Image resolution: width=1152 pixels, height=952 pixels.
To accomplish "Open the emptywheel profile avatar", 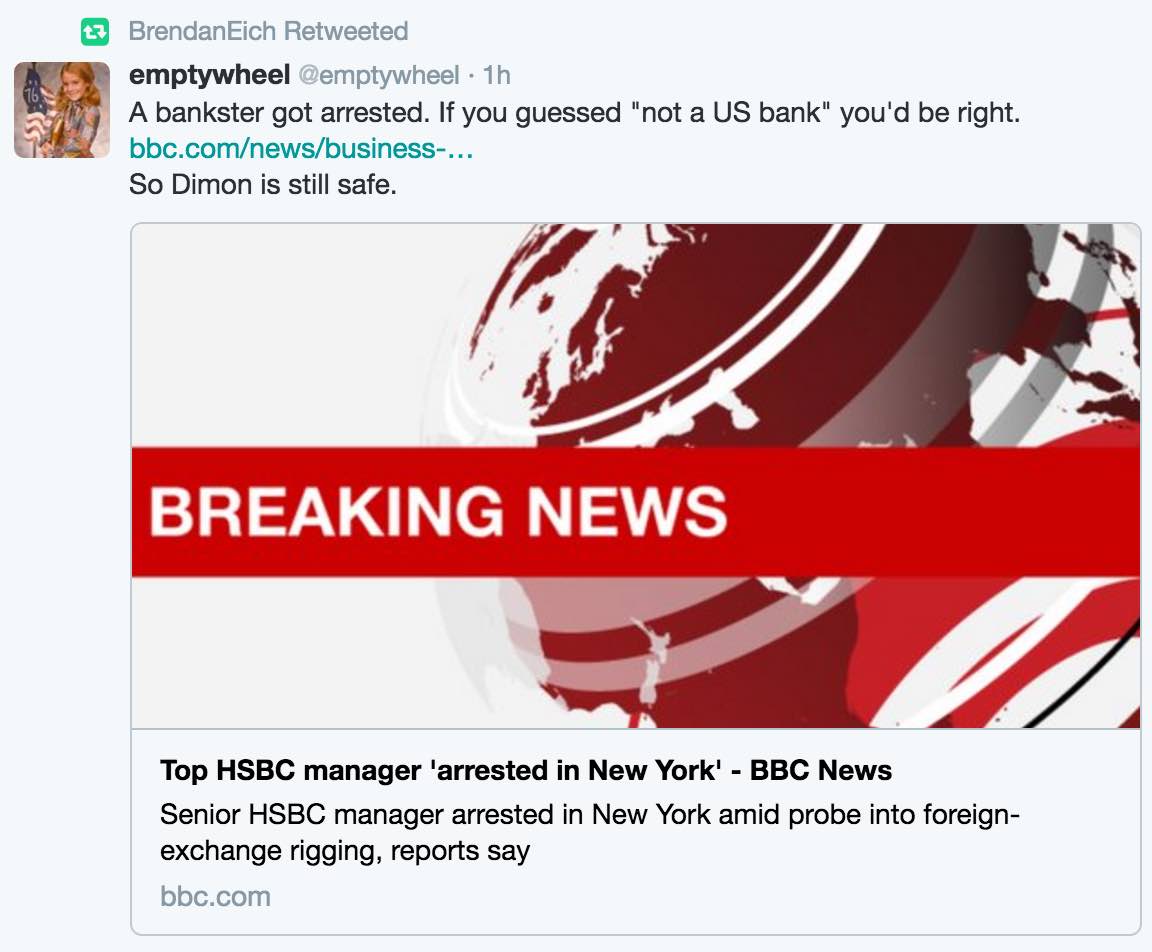I will point(61,109).
